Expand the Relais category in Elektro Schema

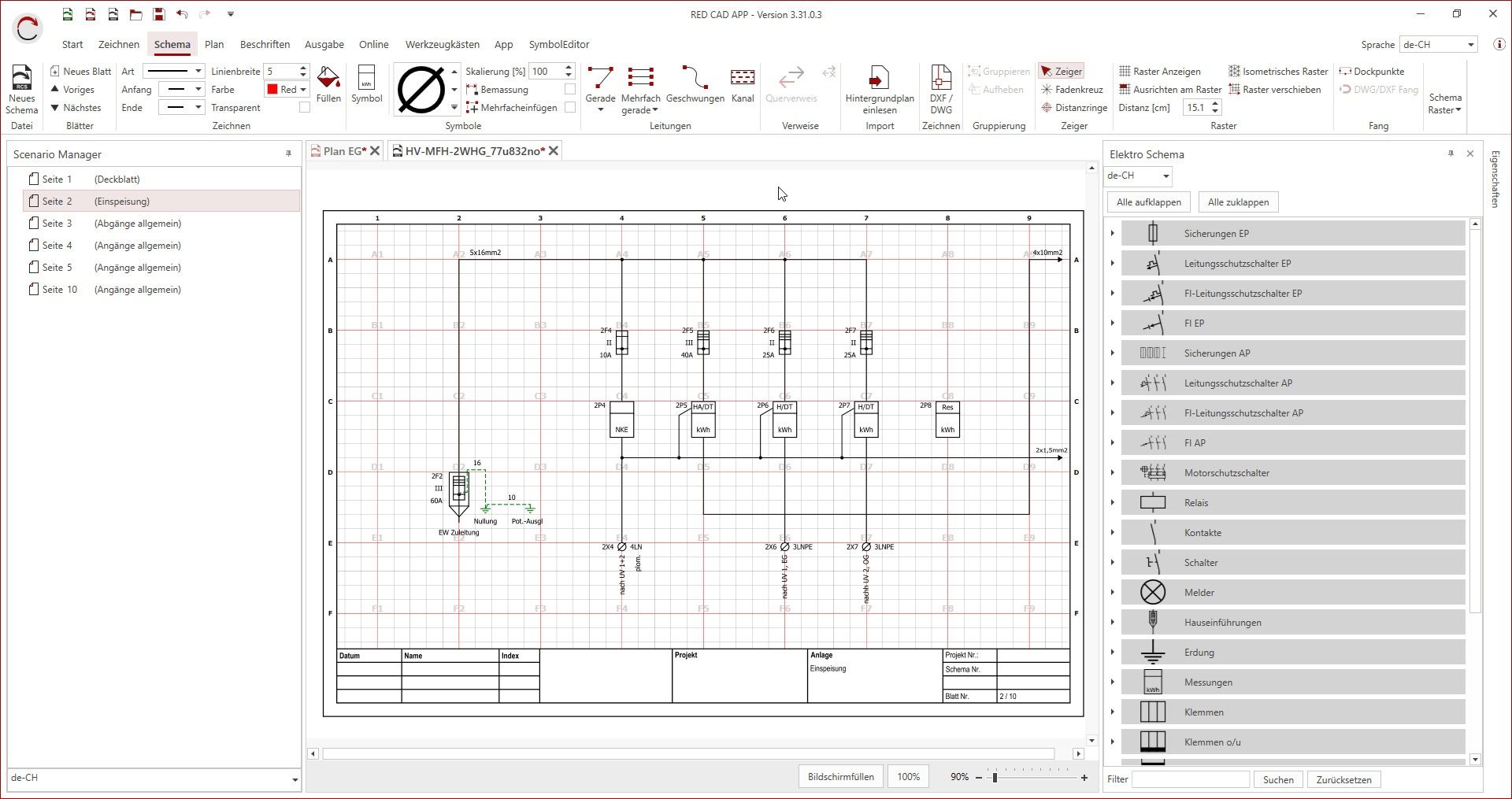click(x=1112, y=502)
